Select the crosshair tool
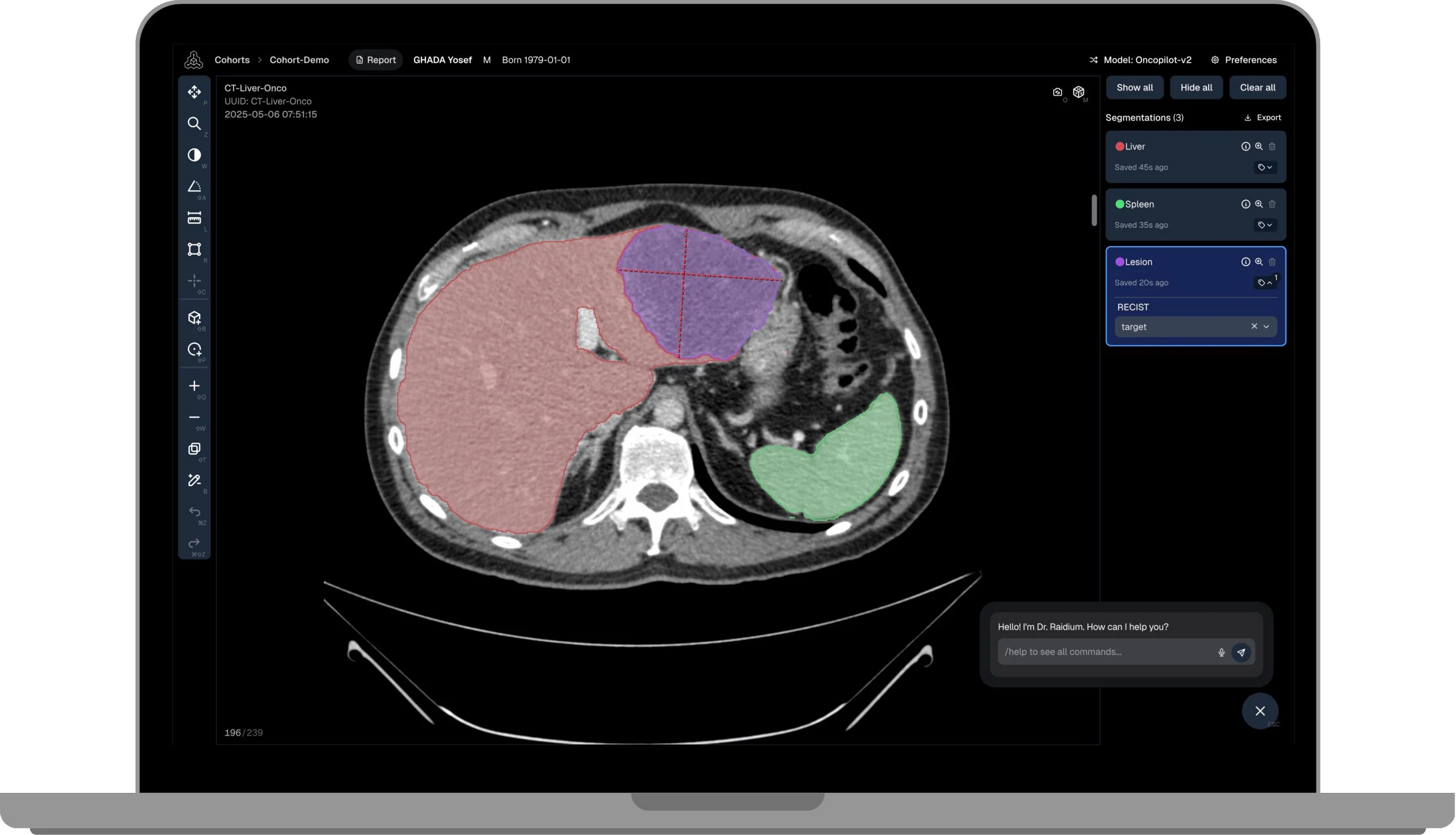The height and width of the screenshot is (835, 1456). 194,280
